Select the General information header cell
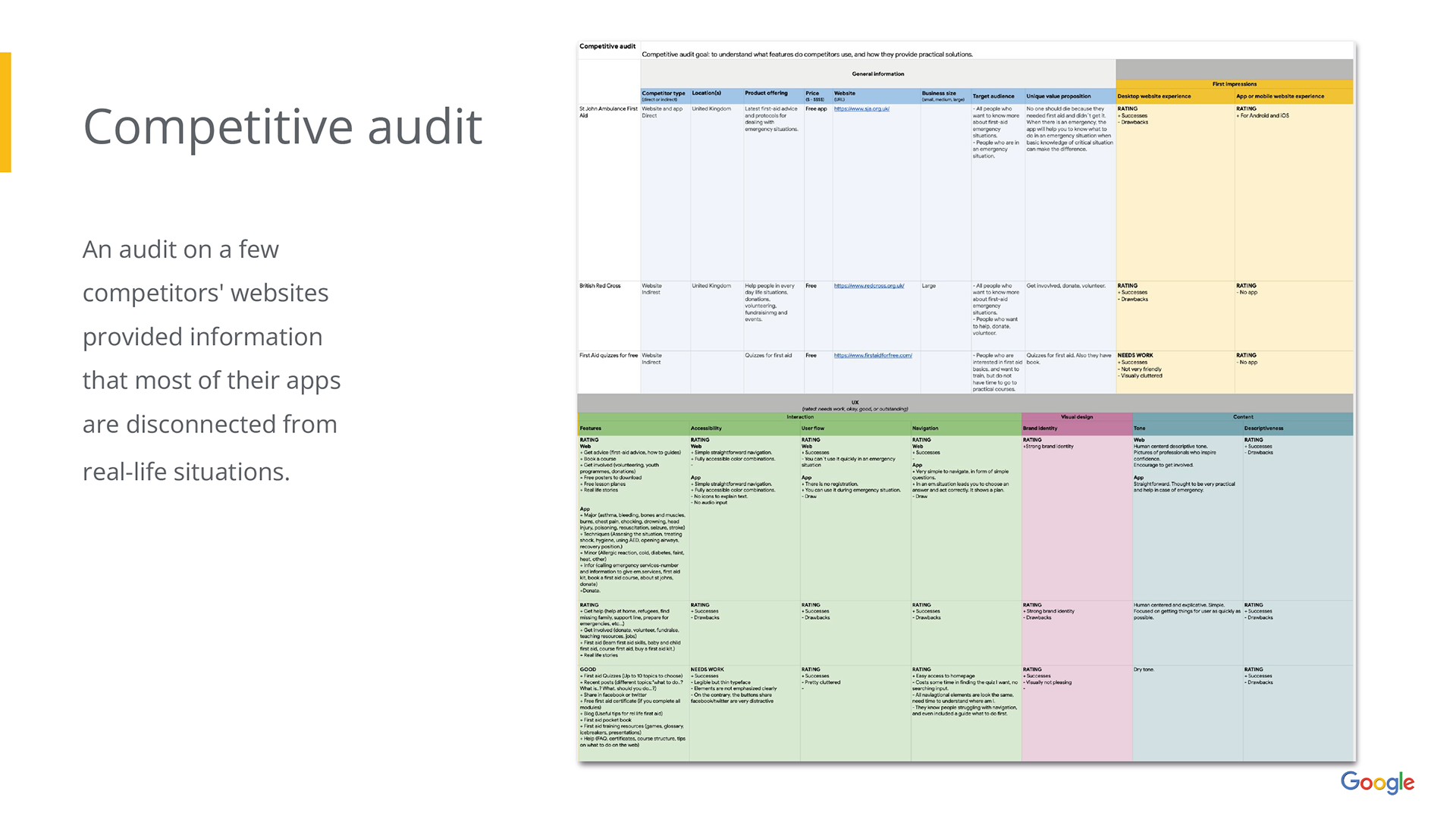This screenshot has height=819, width=1456. pos(877,74)
